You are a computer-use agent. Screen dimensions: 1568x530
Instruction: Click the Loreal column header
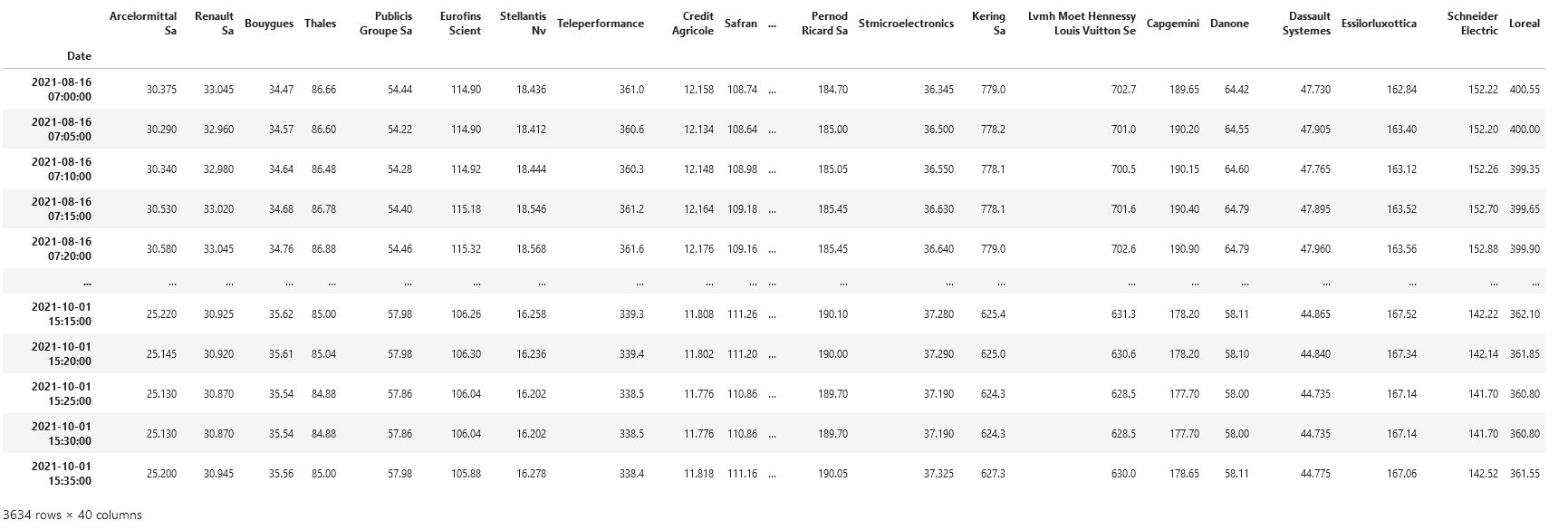click(1525, 24)
